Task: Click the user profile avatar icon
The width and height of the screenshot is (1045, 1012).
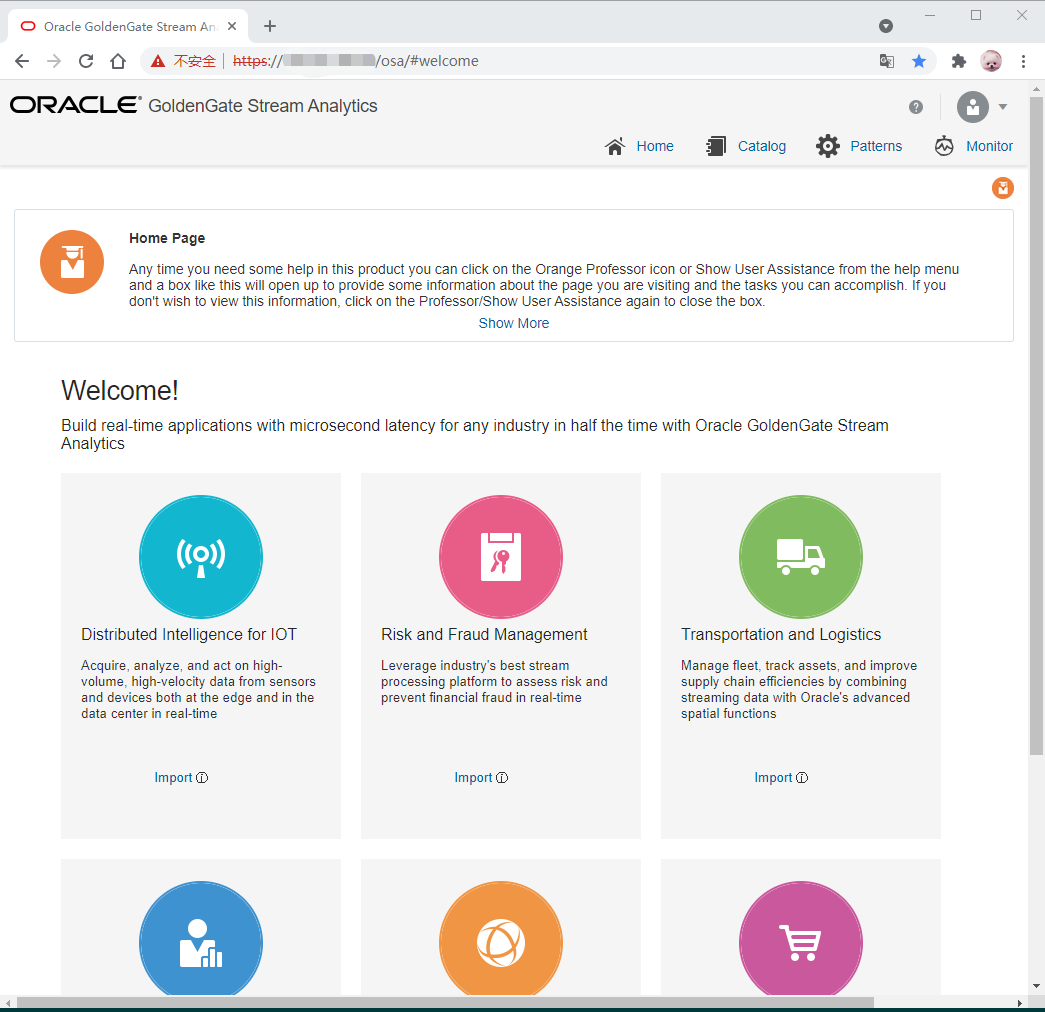Action: tap(972, 107)
